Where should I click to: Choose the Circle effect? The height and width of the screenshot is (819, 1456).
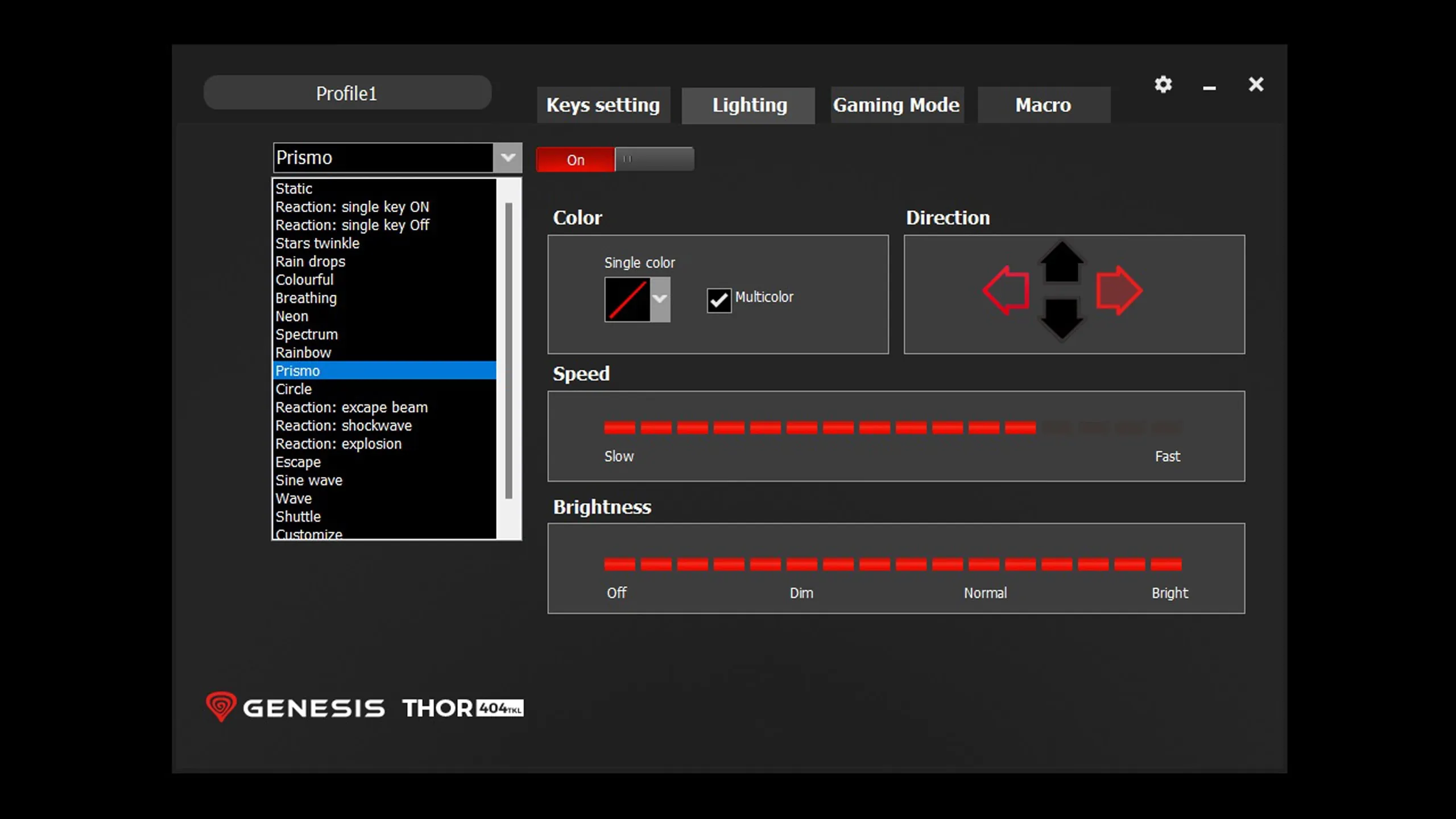(384, 389)
